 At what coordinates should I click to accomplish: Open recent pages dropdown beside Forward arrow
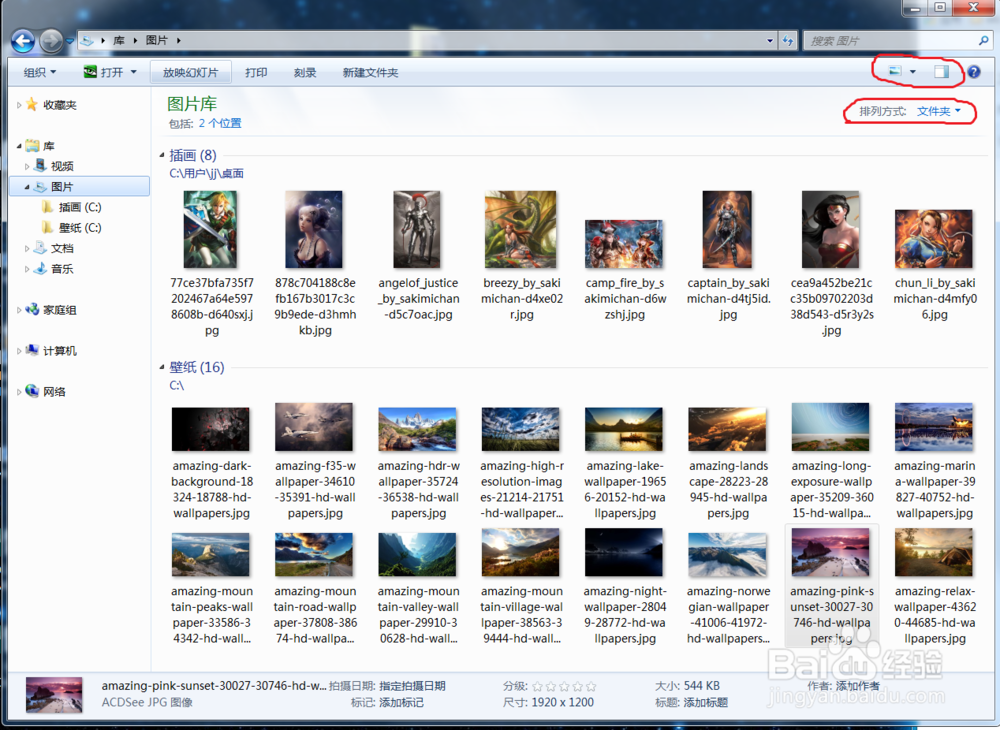tap(70, 41)
